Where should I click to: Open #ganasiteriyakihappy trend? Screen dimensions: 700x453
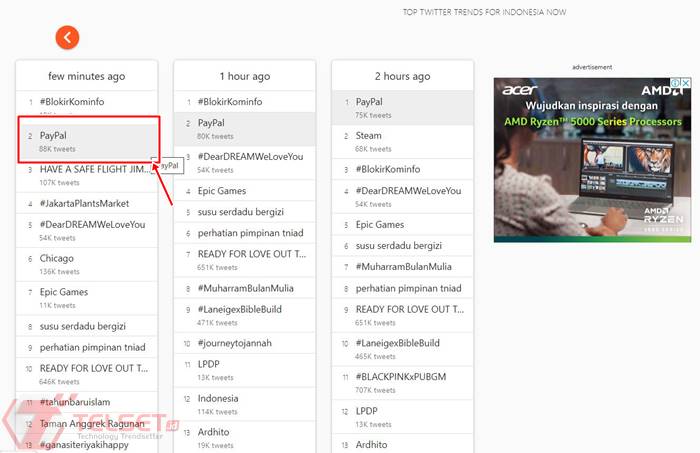pos(87,445)
